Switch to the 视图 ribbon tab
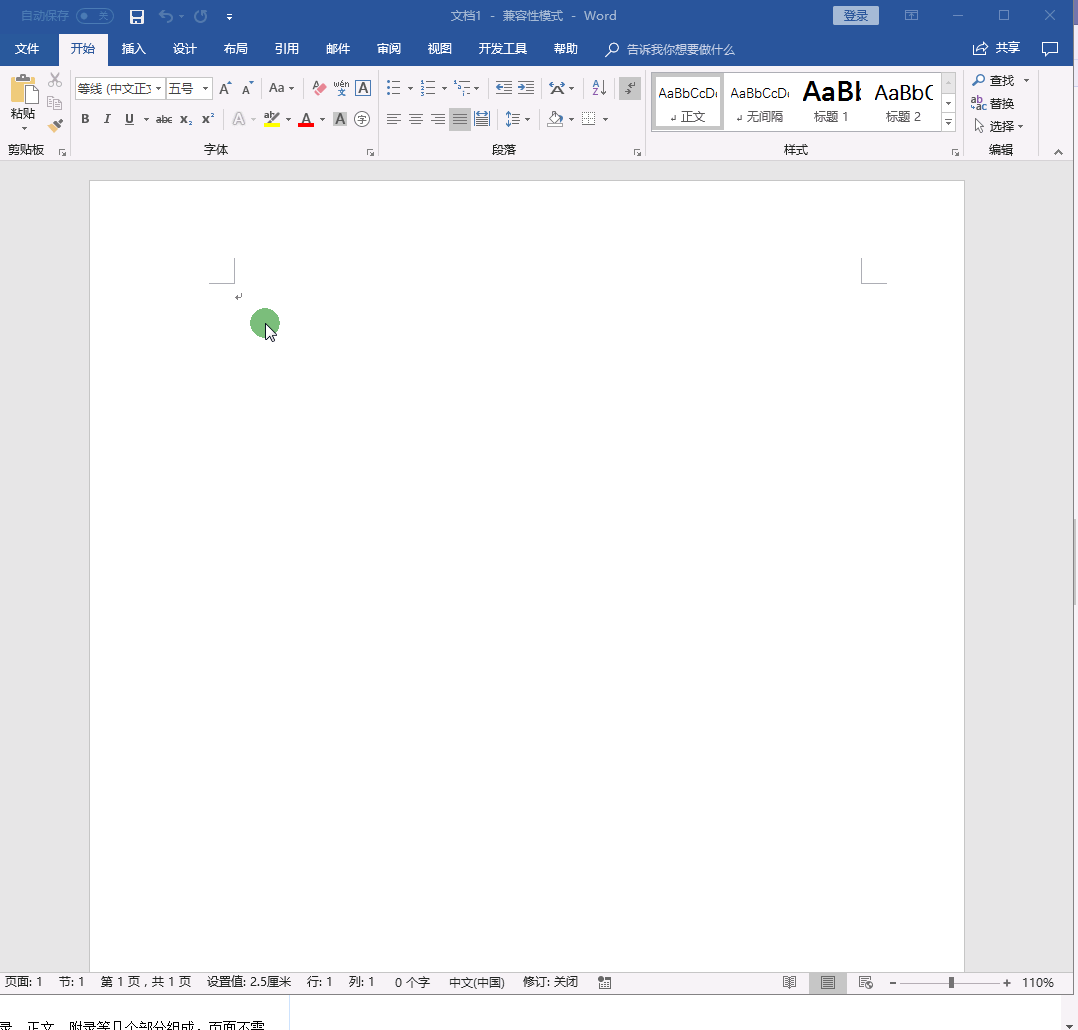This screenshot has width=1078, height=1030. [439, 49]
